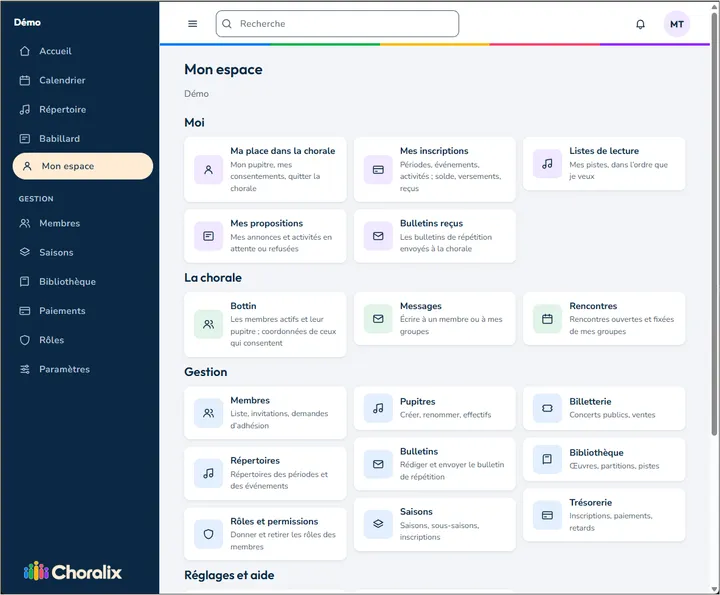Click 'Œuvres, partitions, pistes' description text
720x595 pixels.
point(614,466)
